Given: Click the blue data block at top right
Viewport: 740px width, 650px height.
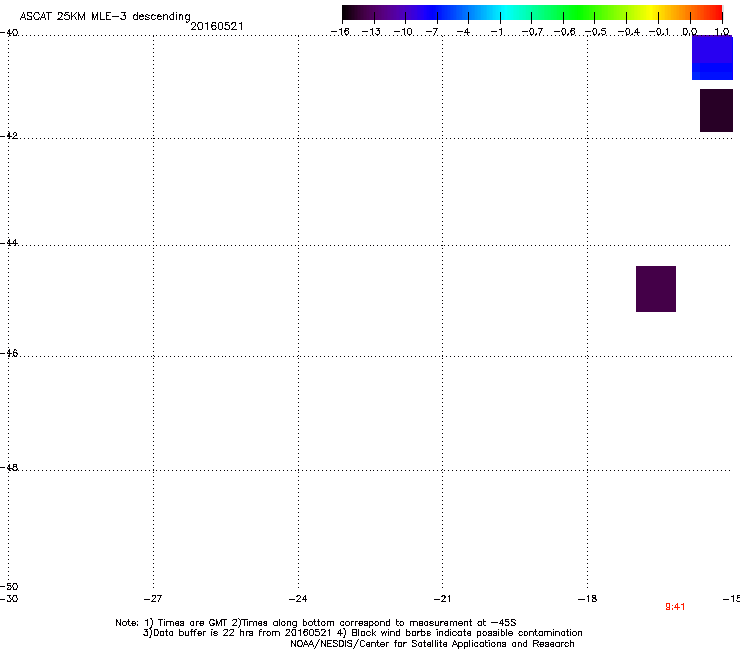Looking at the screenshot, I should (712, 58).
